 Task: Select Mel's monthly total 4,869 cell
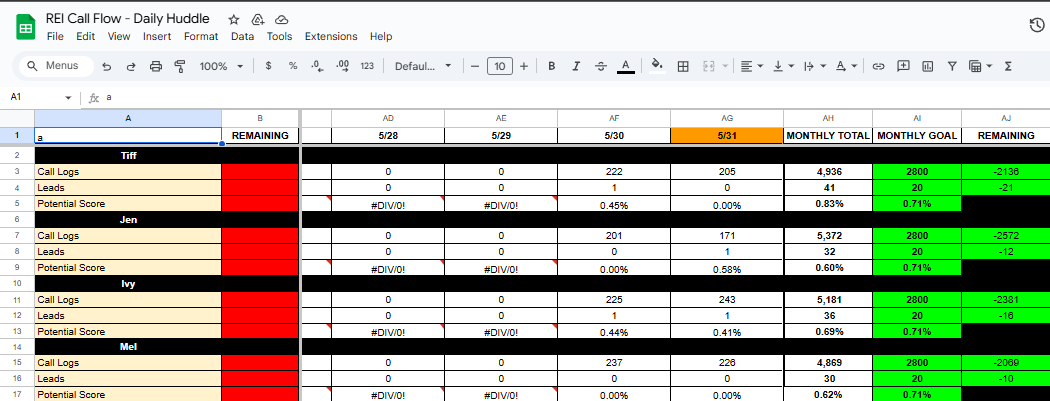(x=828, y=363)
